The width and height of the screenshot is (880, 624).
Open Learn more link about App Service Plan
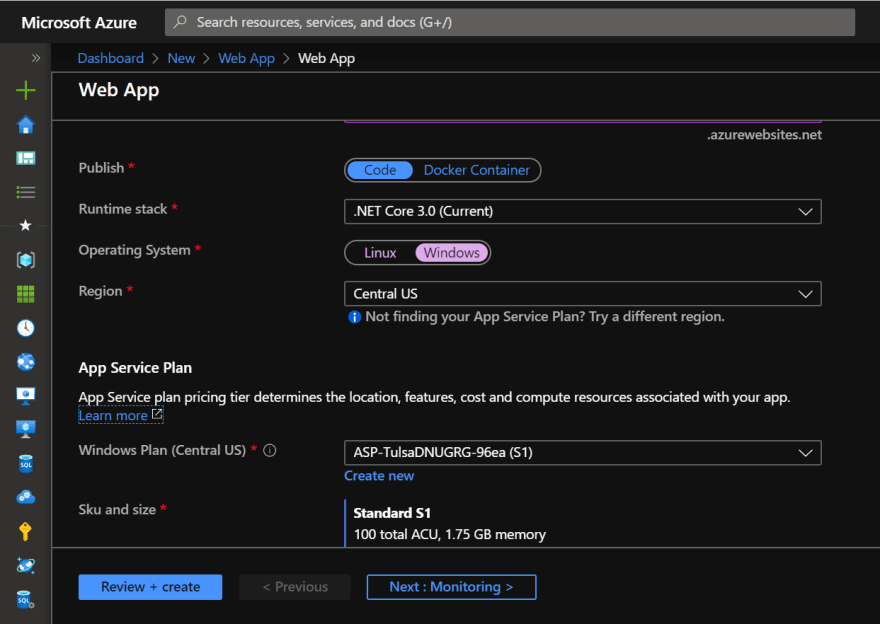tap(113, 416)
